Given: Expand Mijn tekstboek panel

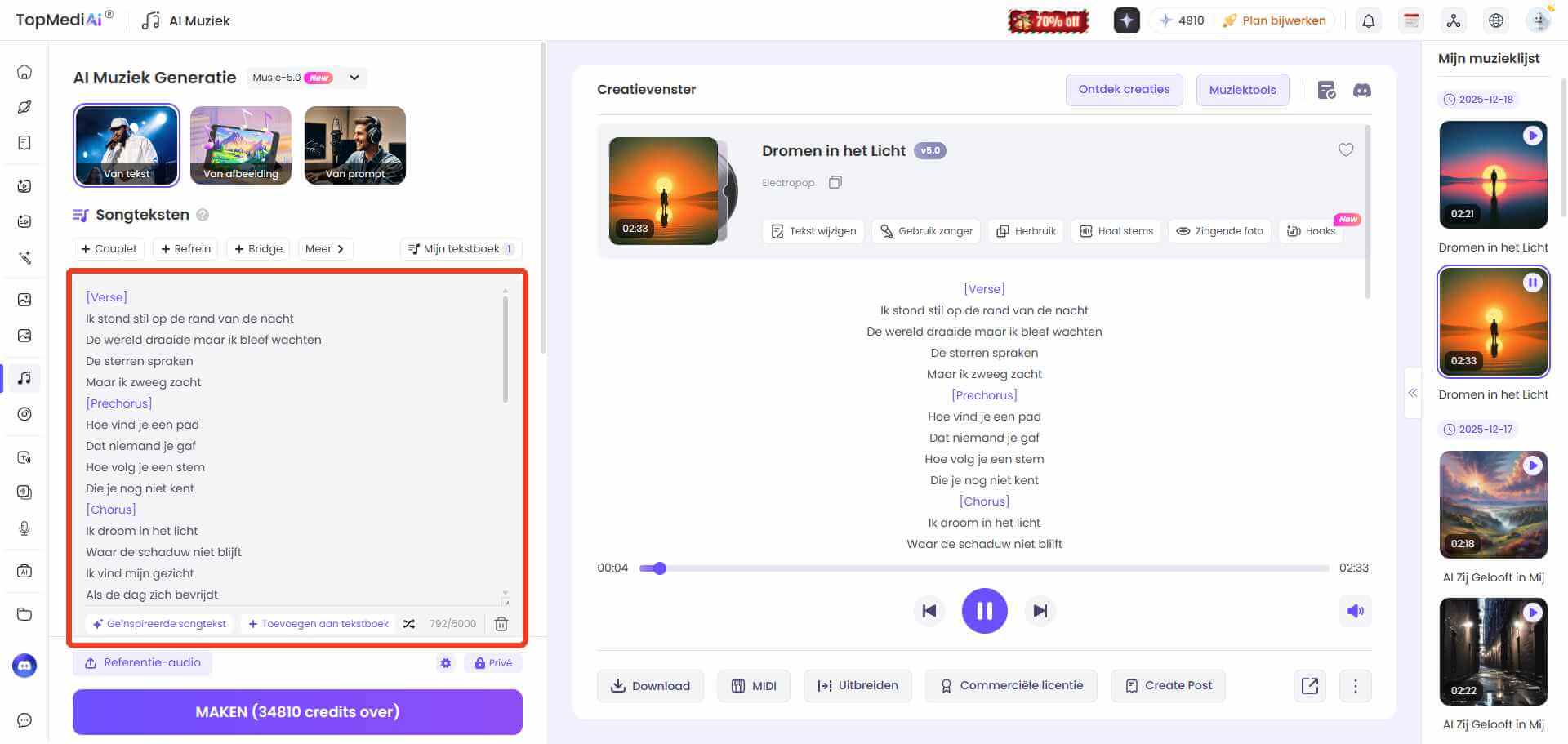Looking at the screenshot, I should tap(460, 248).
